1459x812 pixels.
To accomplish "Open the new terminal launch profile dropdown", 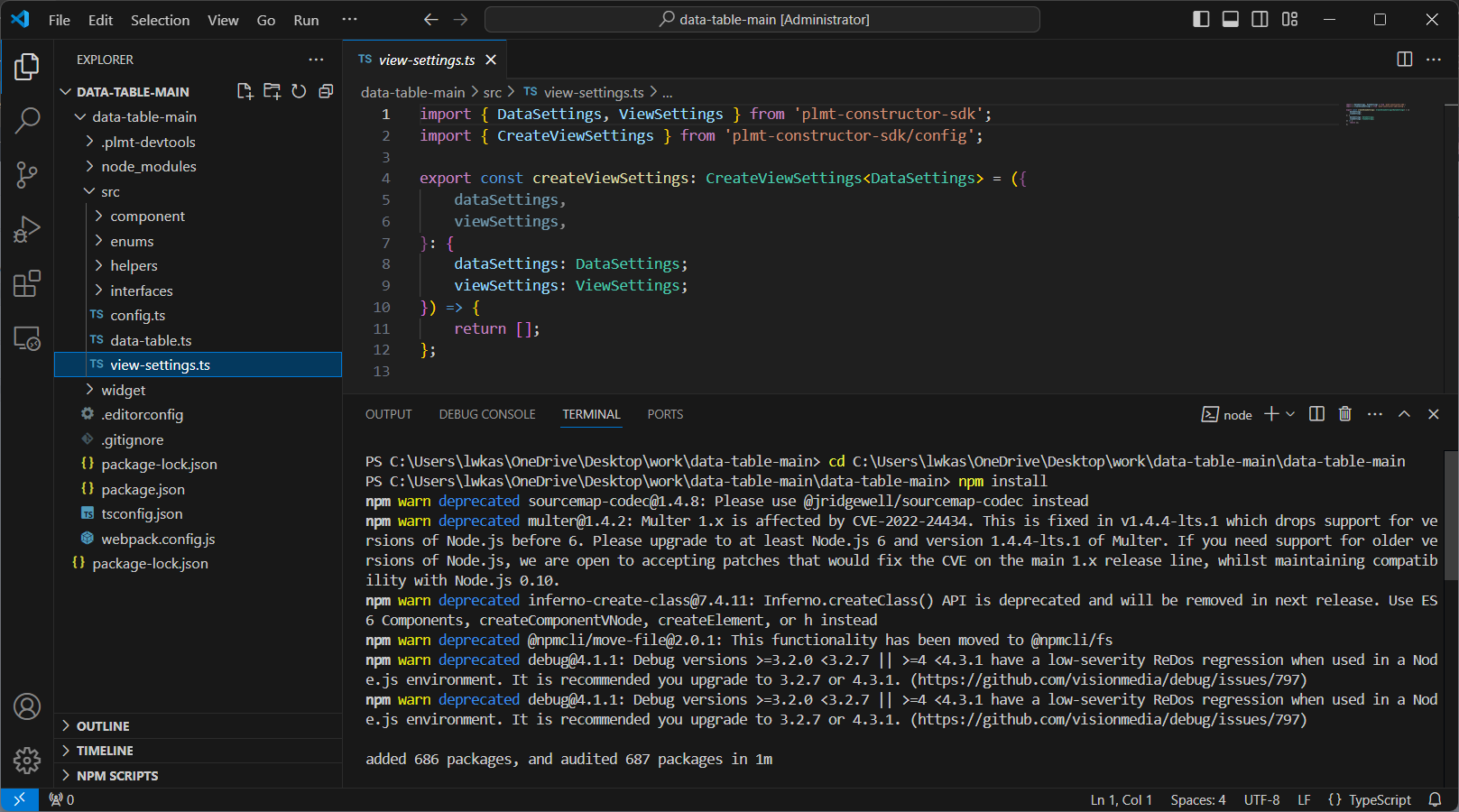I will click(x=1290, y=414).
